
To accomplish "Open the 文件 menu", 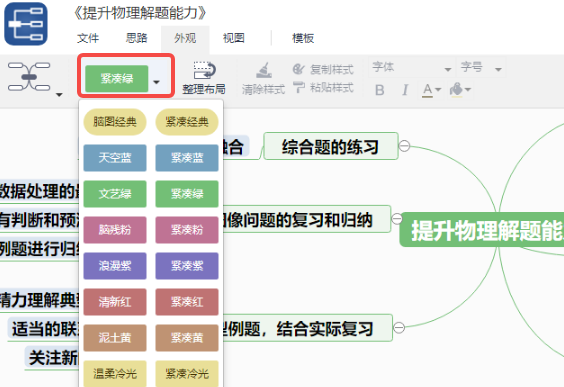I will point(88,38).
